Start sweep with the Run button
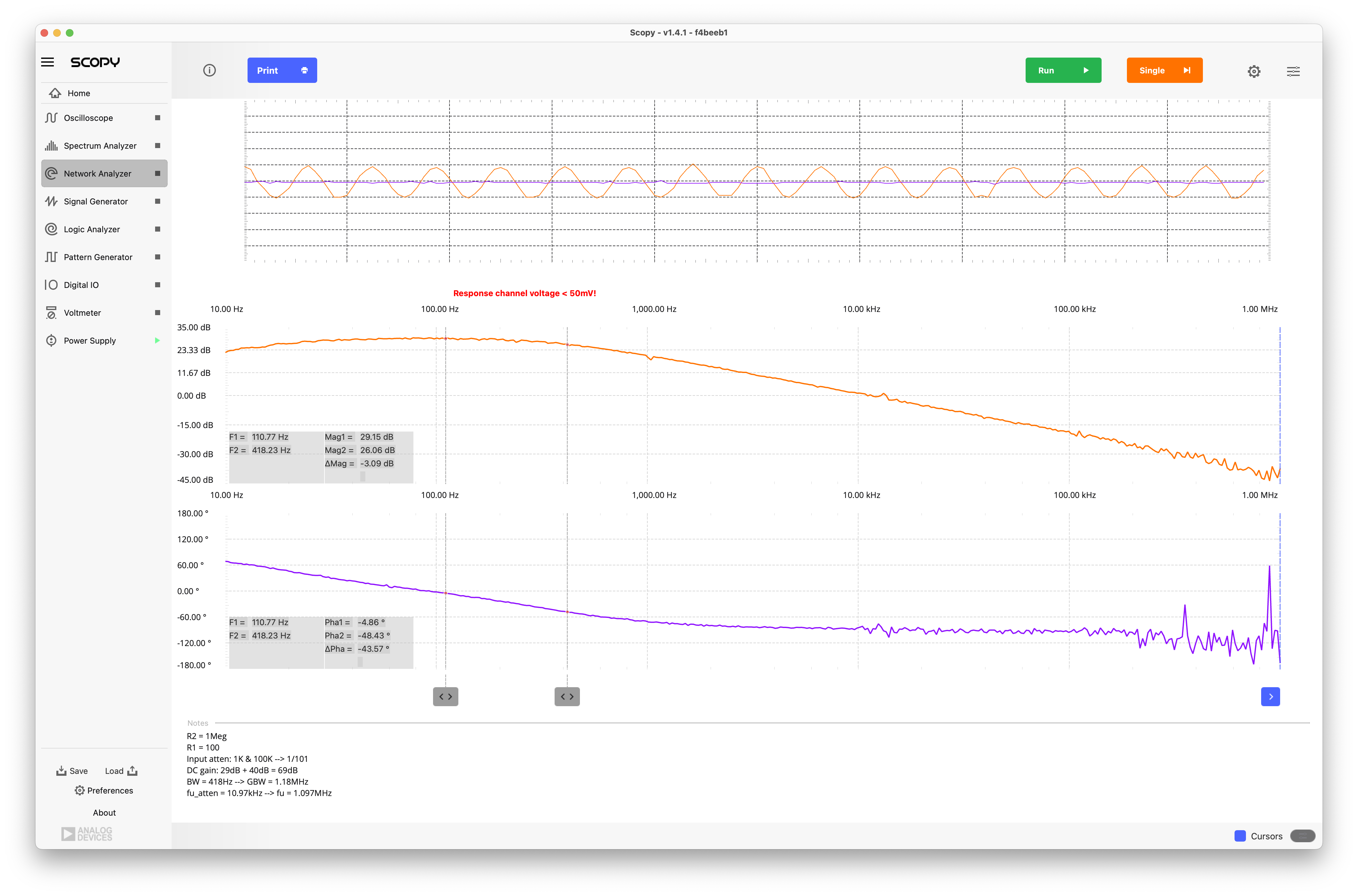This screenshot has width=1358, height=896. 1063,70
